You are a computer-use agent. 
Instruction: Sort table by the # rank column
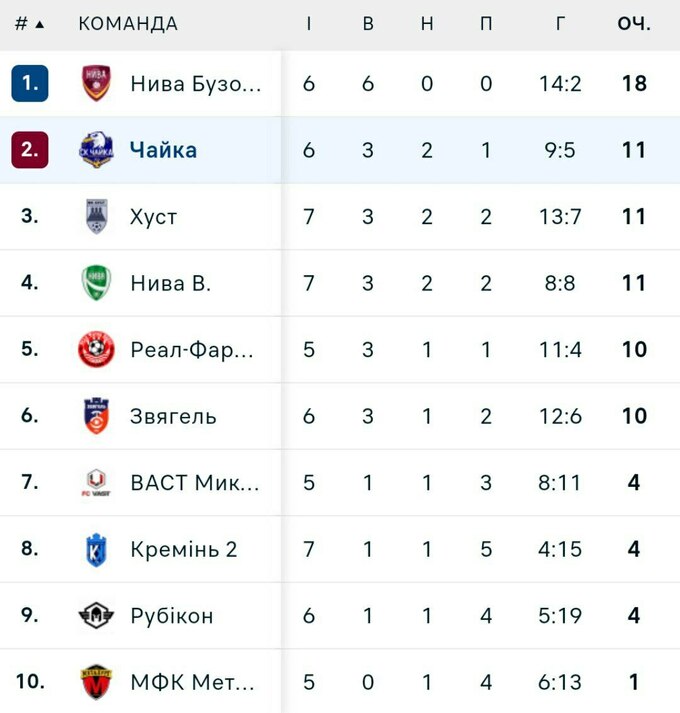tap(29, 24)
